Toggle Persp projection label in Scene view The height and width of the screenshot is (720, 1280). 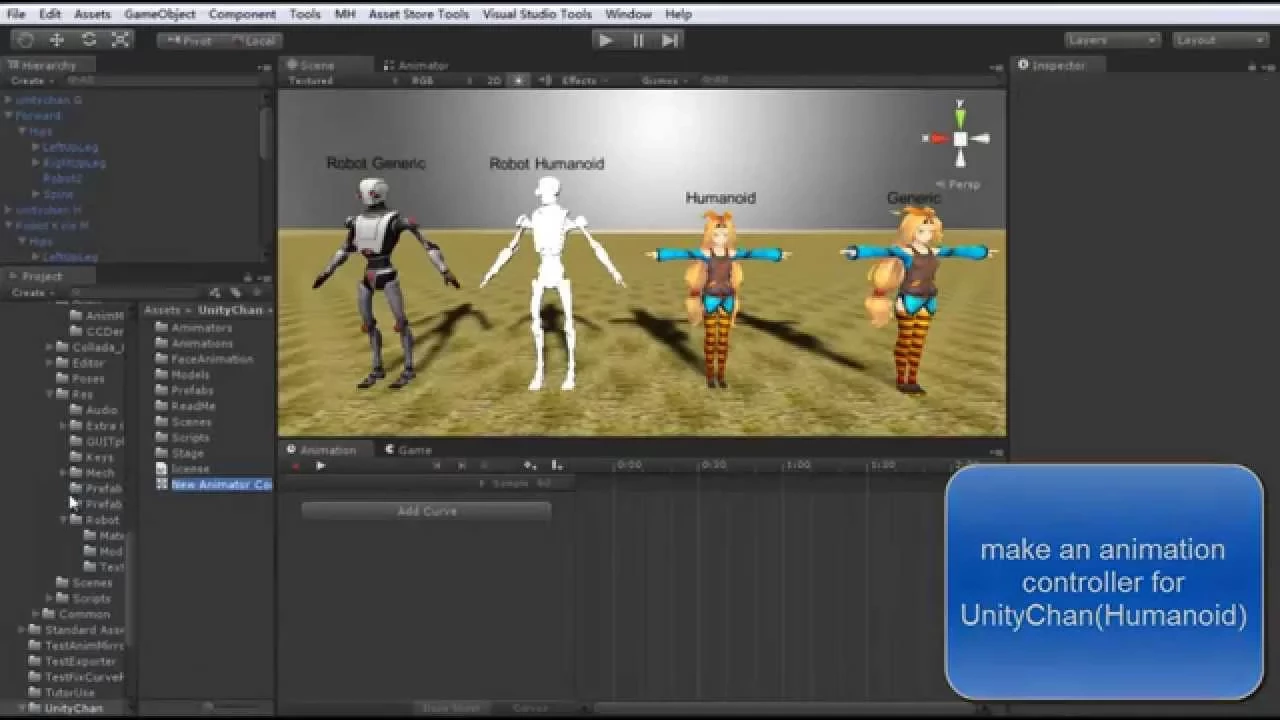tap(958, 185)
